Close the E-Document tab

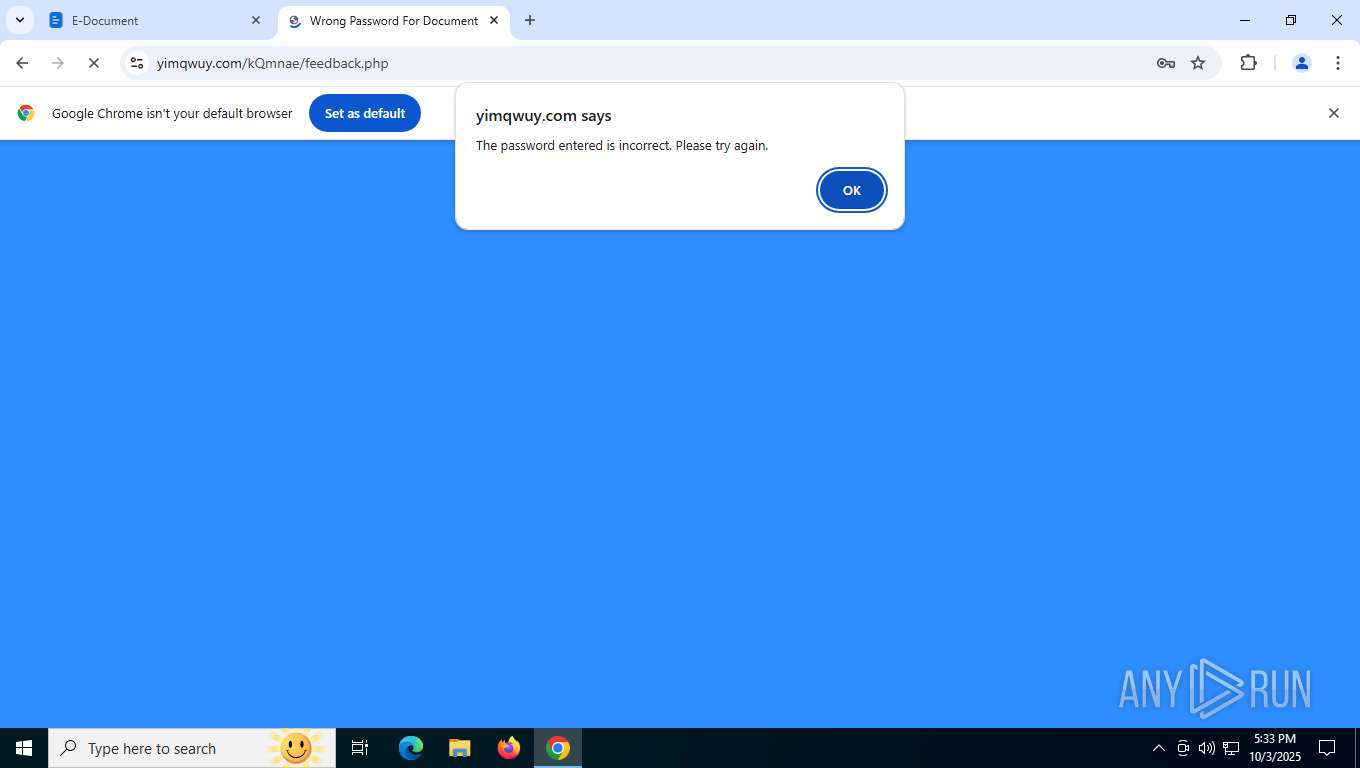[255, 20]
